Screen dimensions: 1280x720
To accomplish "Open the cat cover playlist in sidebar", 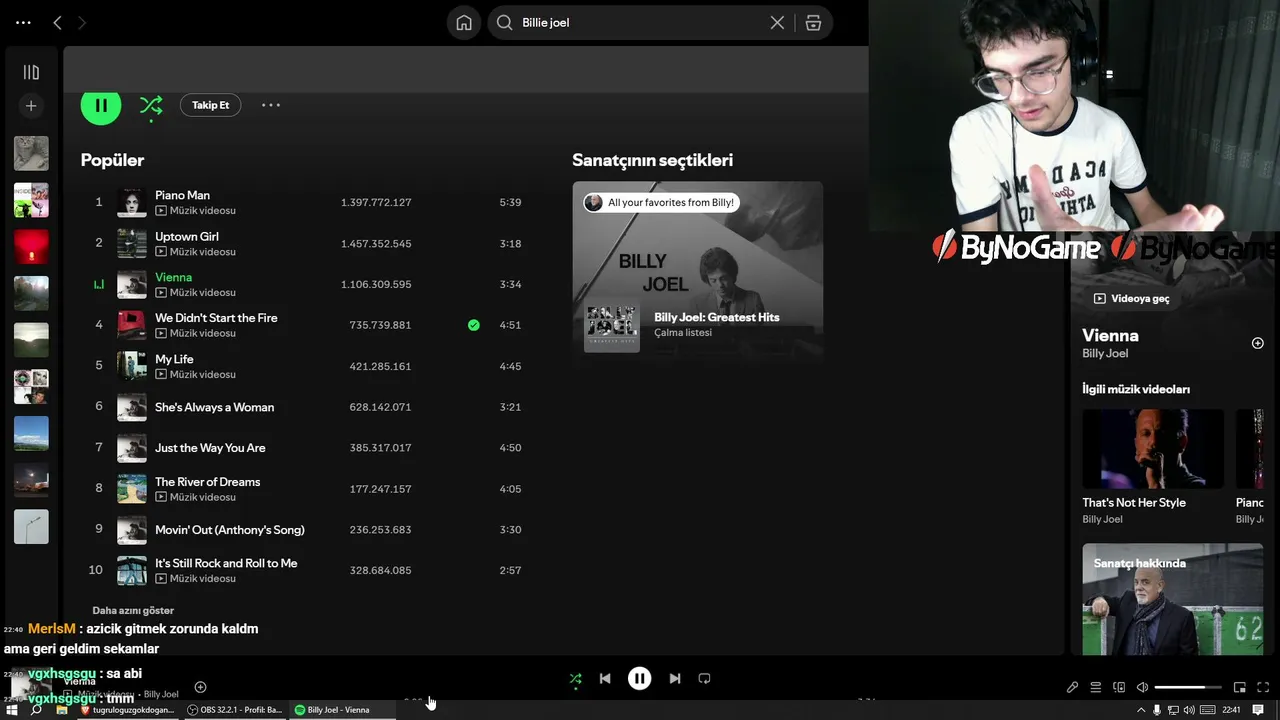I will [x=31, y=153].
